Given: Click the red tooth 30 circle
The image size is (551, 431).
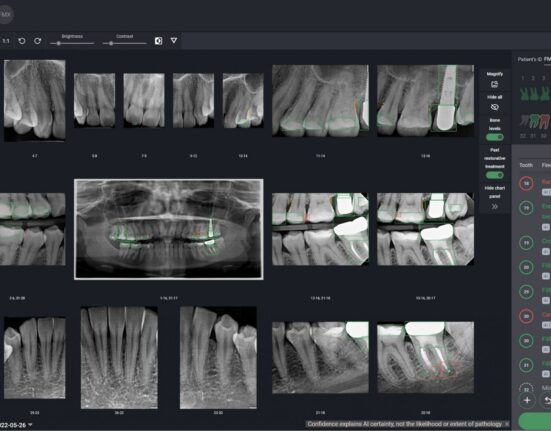Looking at the screenshot, I should pos(526,316).
